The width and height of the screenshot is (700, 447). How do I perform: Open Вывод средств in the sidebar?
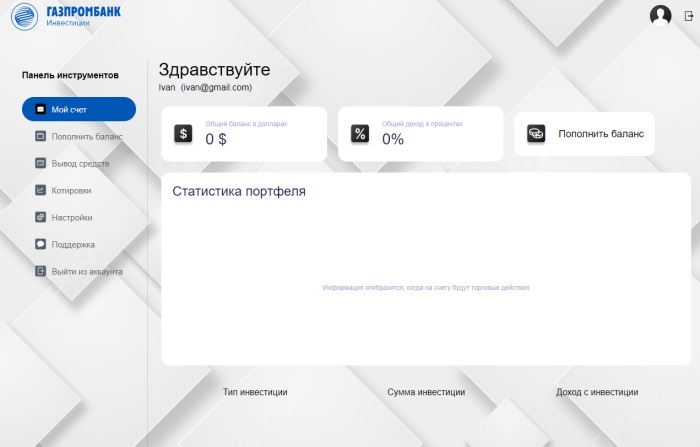coord(72,163)
